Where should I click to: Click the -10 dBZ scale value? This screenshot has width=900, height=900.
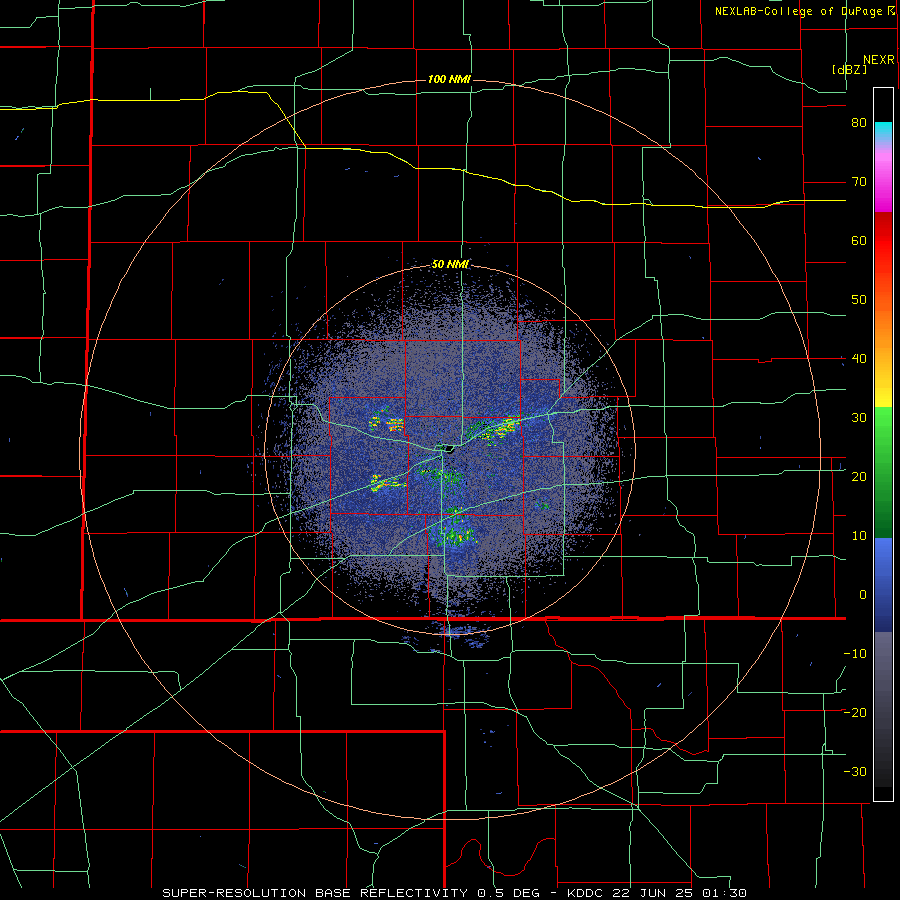tap(855, 653)
